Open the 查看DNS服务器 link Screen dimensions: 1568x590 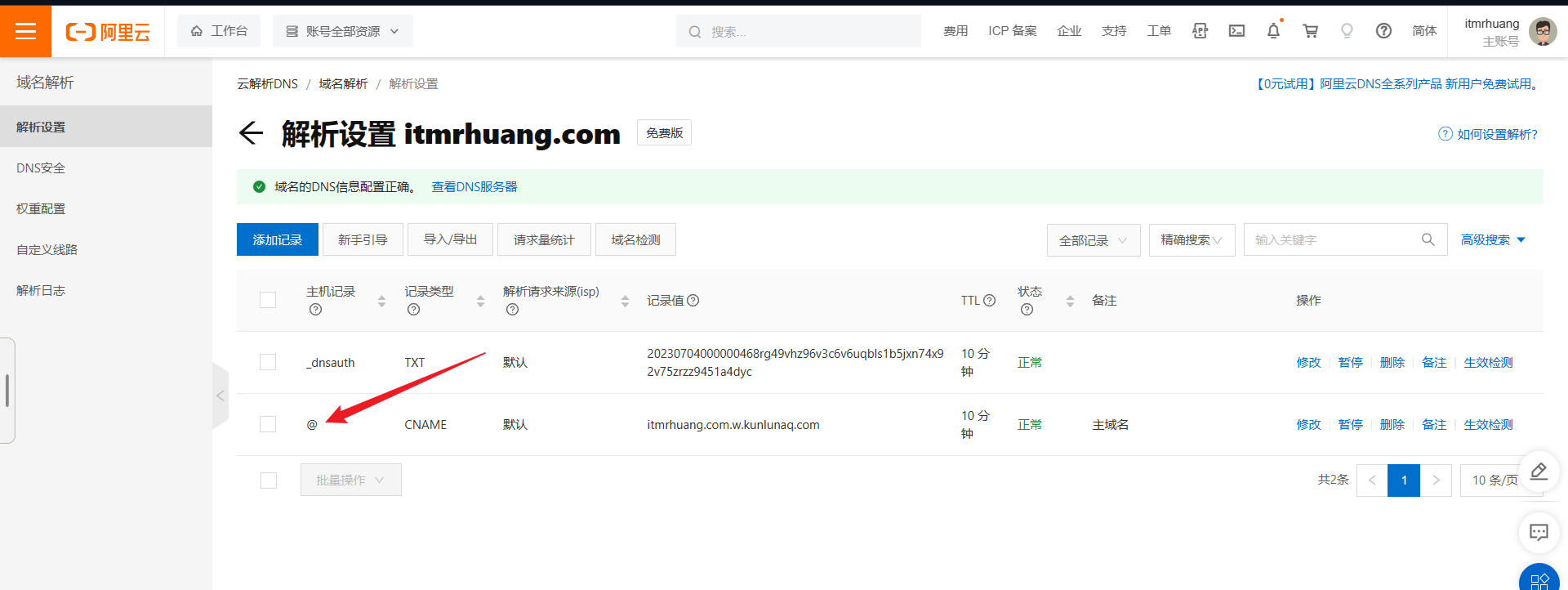[474, 186]
